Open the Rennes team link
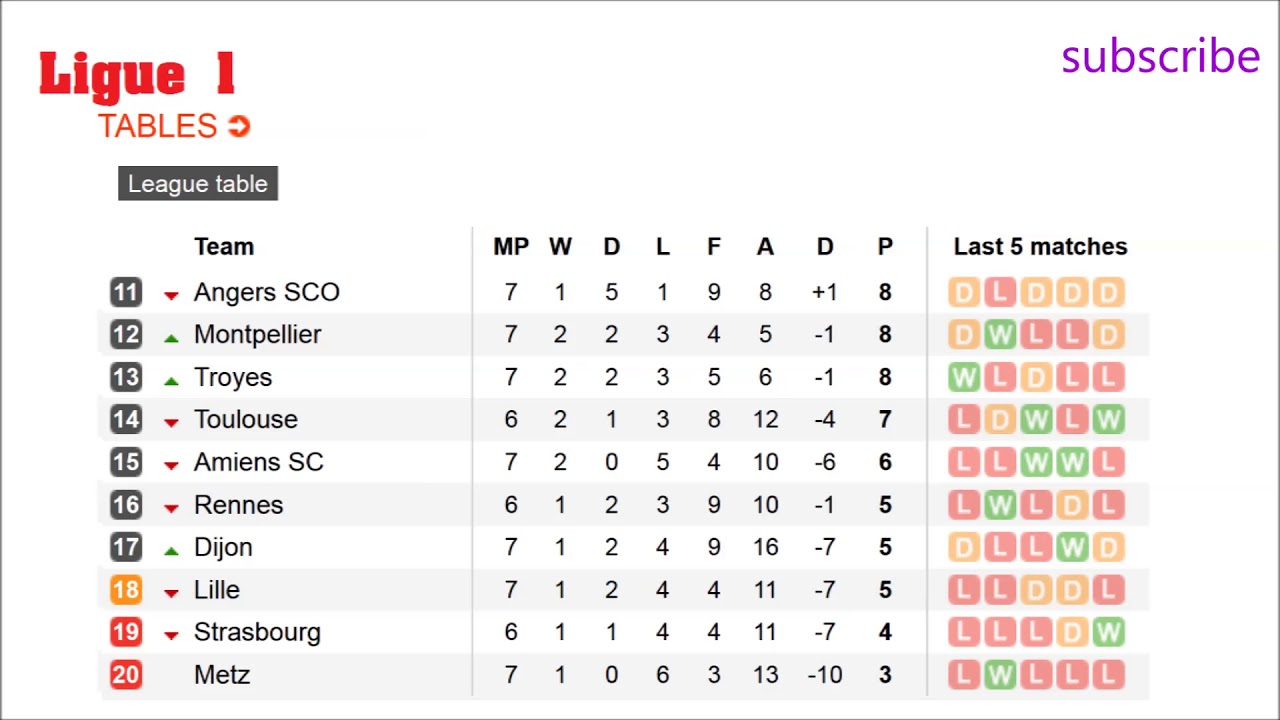 point(238,505)
